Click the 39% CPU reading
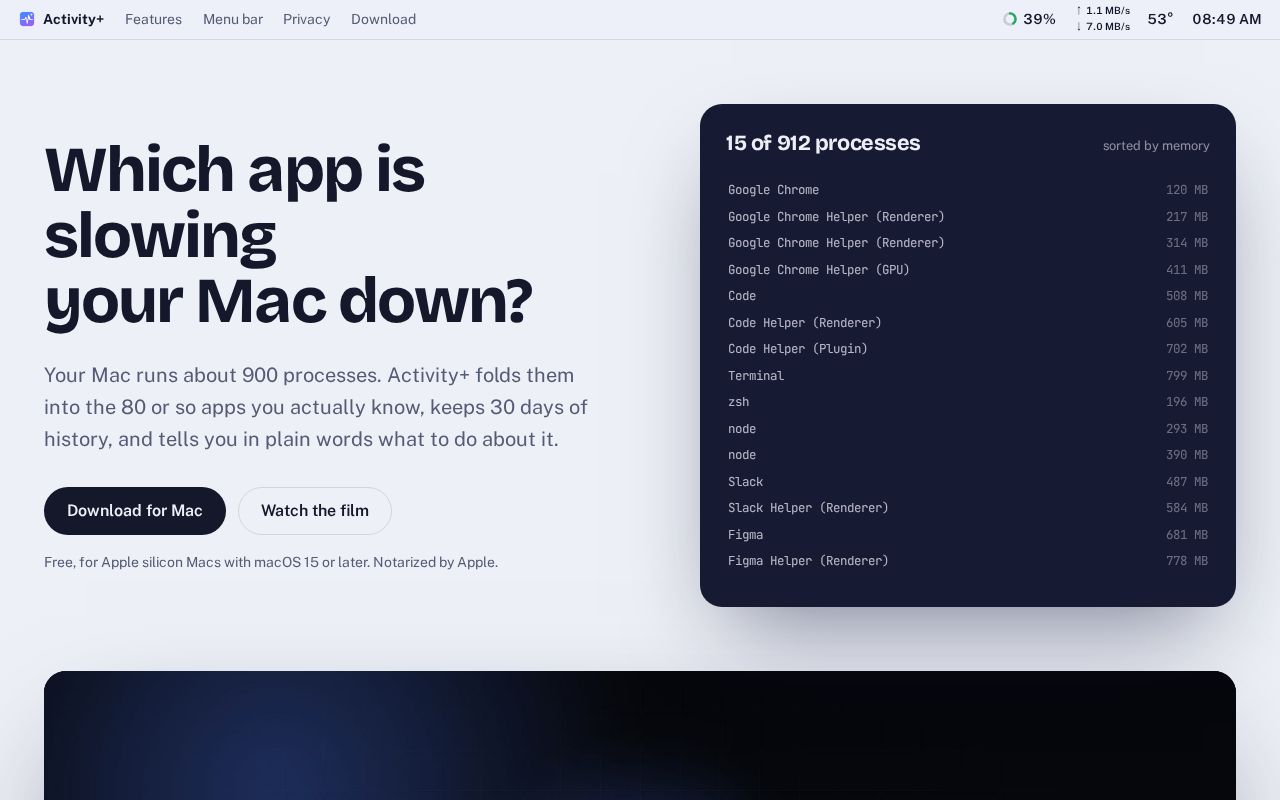 click(x=1039, y=19)
